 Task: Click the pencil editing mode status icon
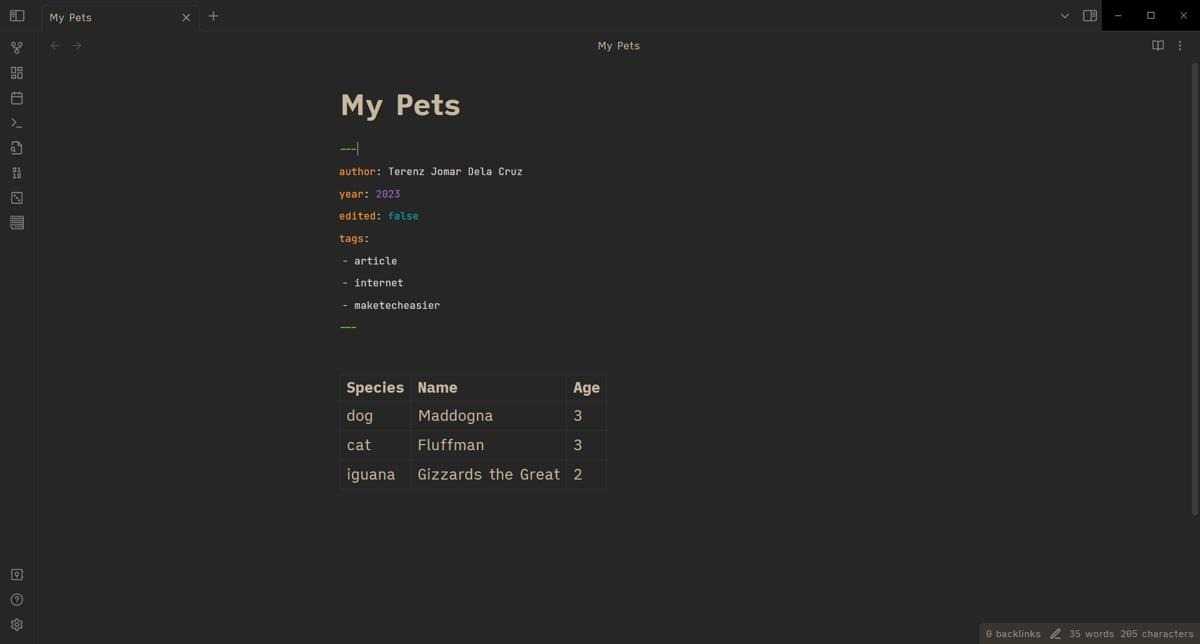1055,634
